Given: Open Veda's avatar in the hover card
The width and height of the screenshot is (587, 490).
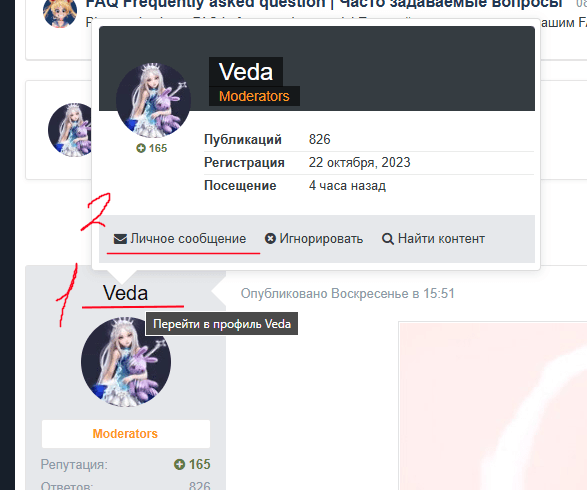Looking at the screenshot, I should 153,100.
